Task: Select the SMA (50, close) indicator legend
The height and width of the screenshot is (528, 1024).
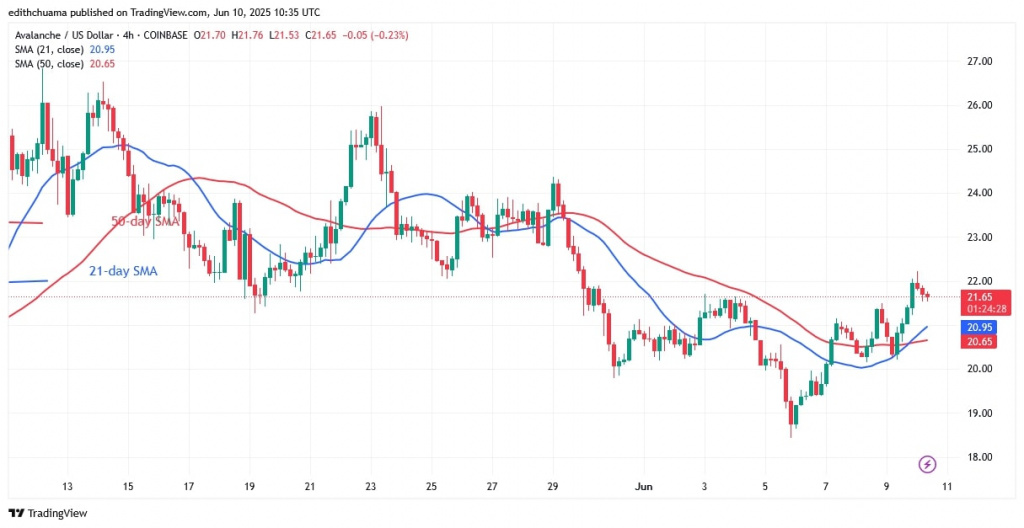Action: pyautogui.click(x=50, y=62)
